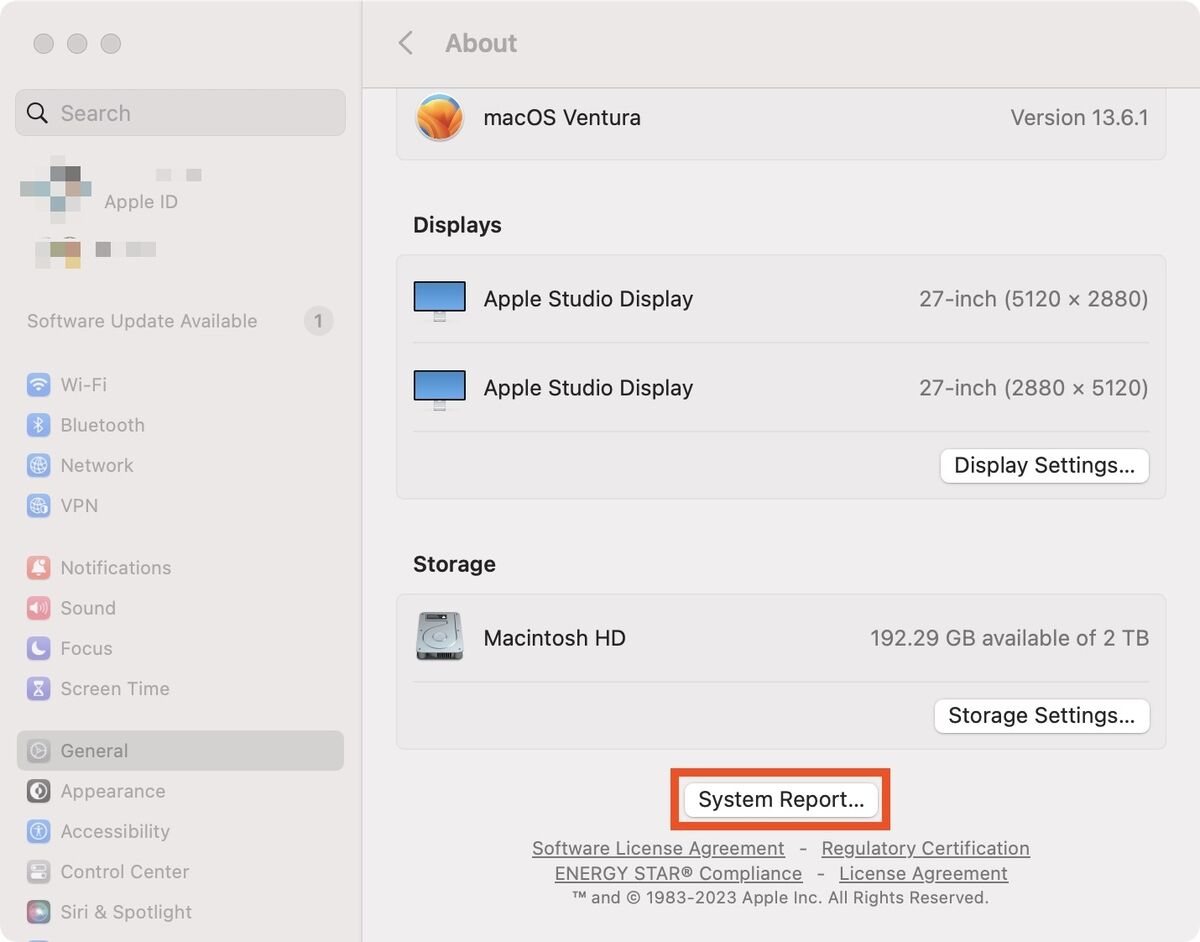
Task: Select Focus label in sidebar
Action: pos(86,648)
